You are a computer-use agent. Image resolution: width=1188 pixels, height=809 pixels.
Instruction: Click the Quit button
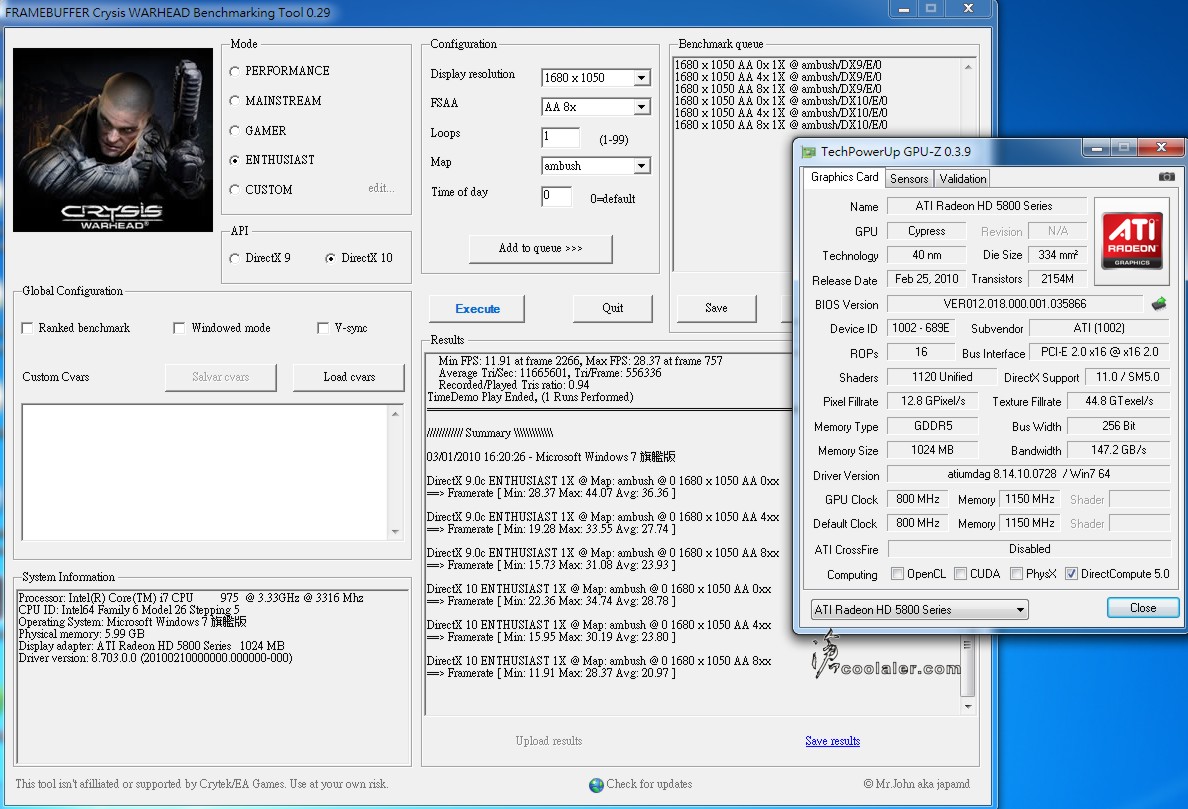(x=612, y=308)
